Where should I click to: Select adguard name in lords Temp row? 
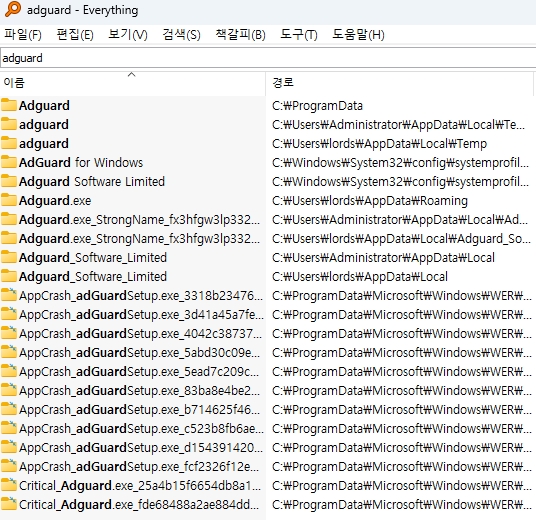tap(44, 144)
